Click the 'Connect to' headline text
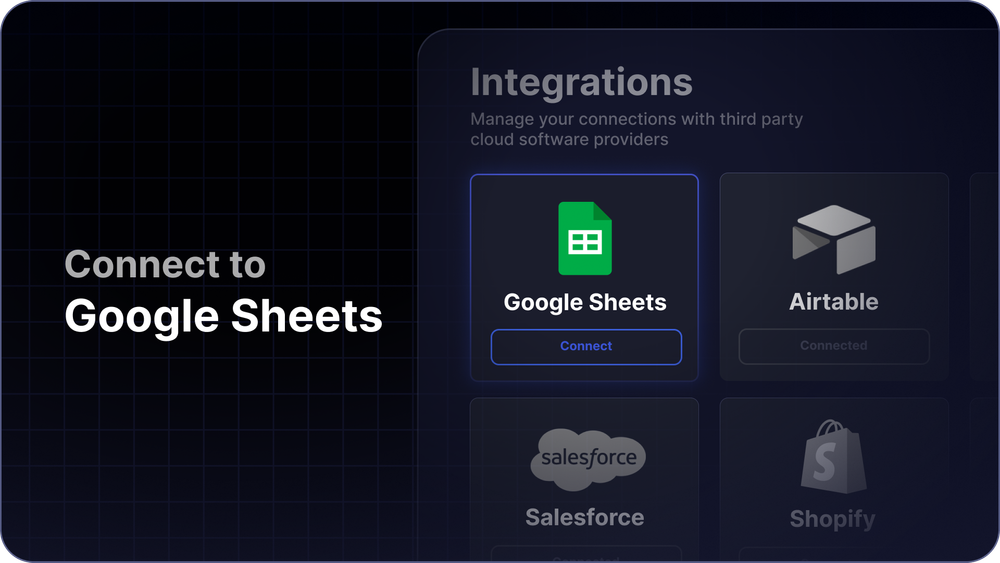 point(165,265)
